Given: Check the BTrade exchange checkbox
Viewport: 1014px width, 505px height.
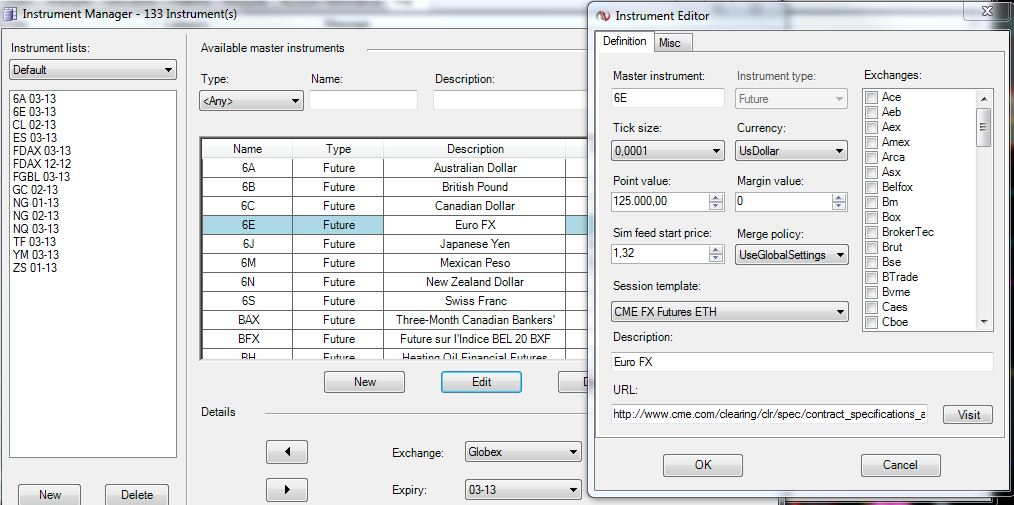Looking at the screenshot, I should (x=872, y=277).
